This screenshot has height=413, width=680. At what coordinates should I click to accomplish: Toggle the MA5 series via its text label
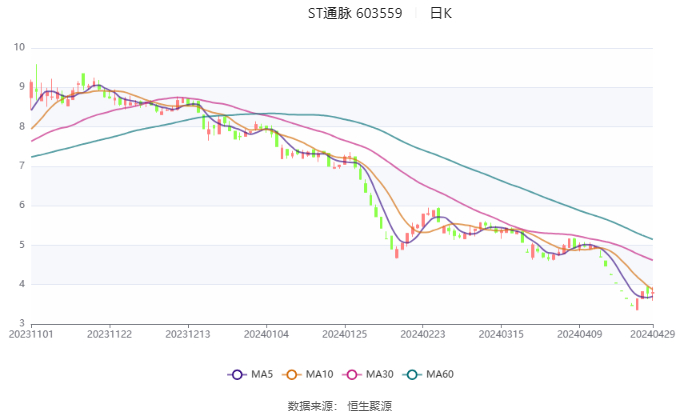click(262, 374)
